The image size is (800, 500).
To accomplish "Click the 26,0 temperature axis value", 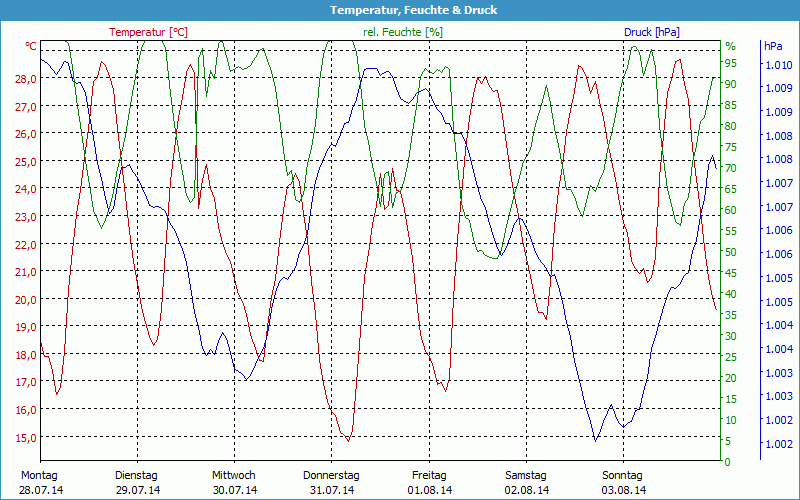I will tap(26, 134).
